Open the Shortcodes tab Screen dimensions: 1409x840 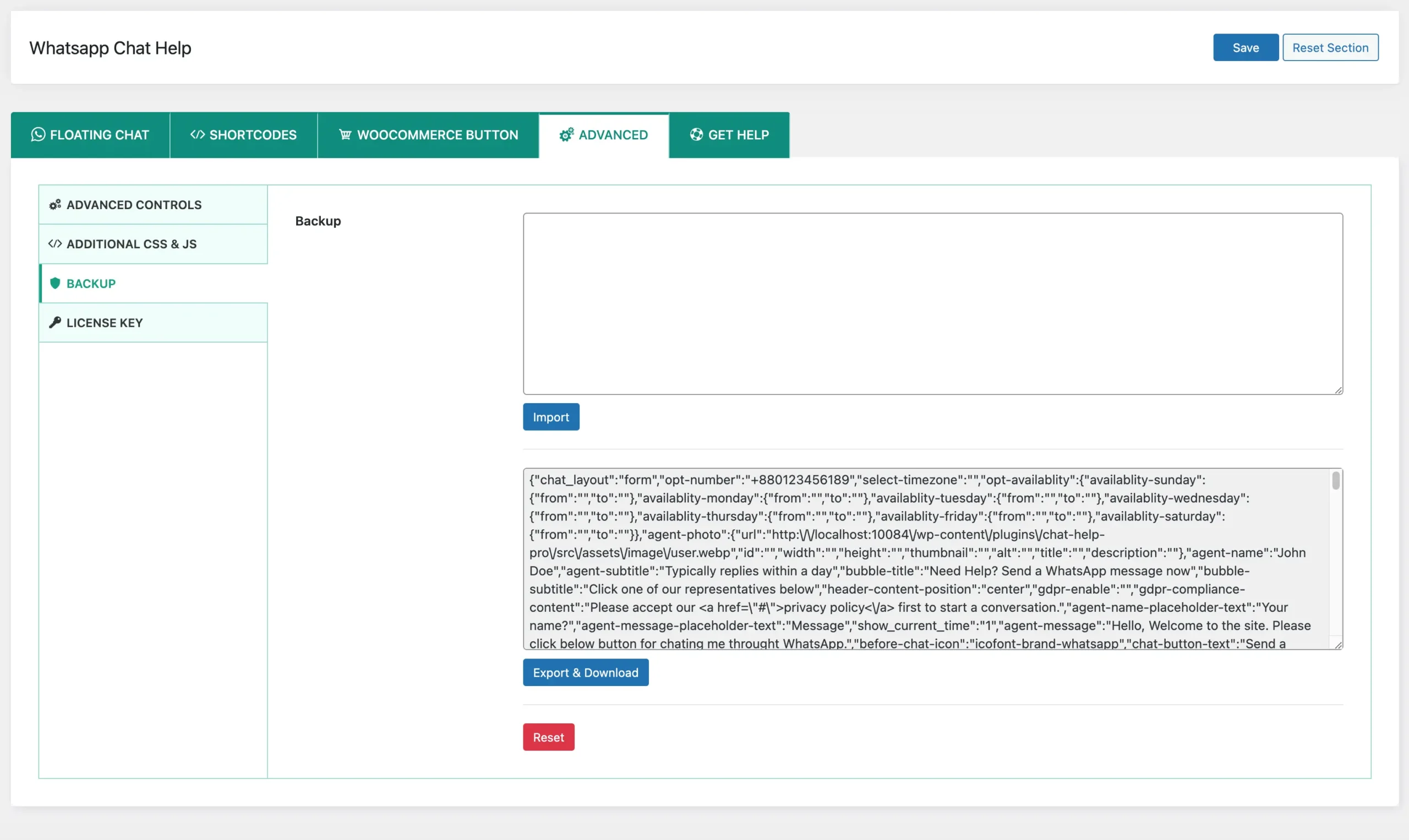[243, 135]
